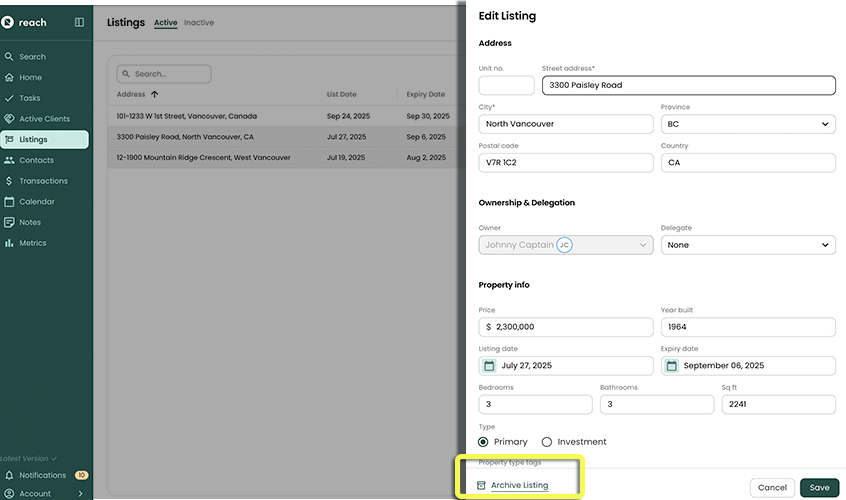Switch to the Active listings tab
Viewport: 846px width, 500px height.
[x=165, y=23]
